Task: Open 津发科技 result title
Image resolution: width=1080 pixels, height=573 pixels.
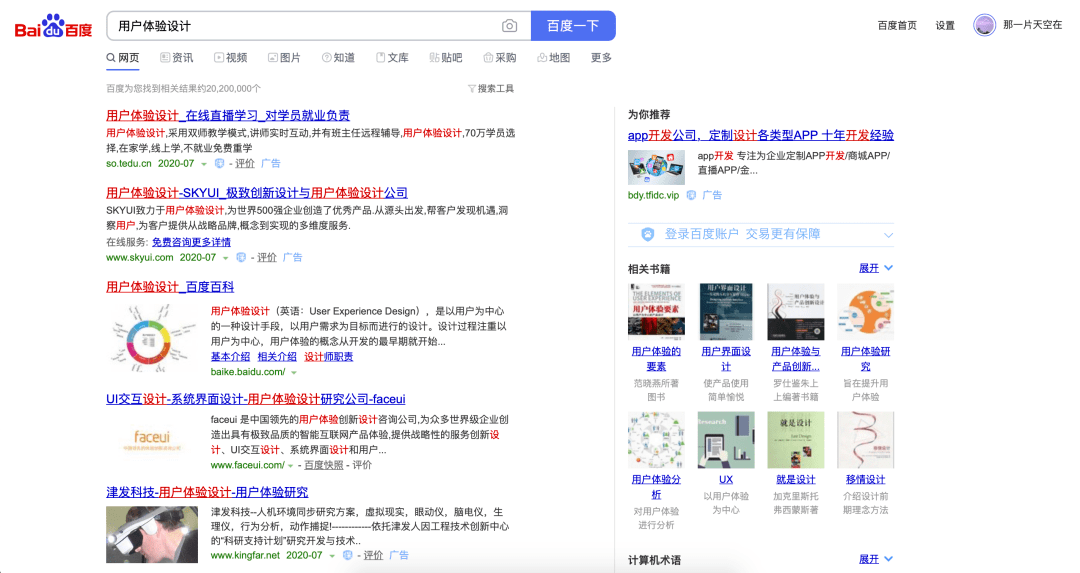Action: click(207, 492)
